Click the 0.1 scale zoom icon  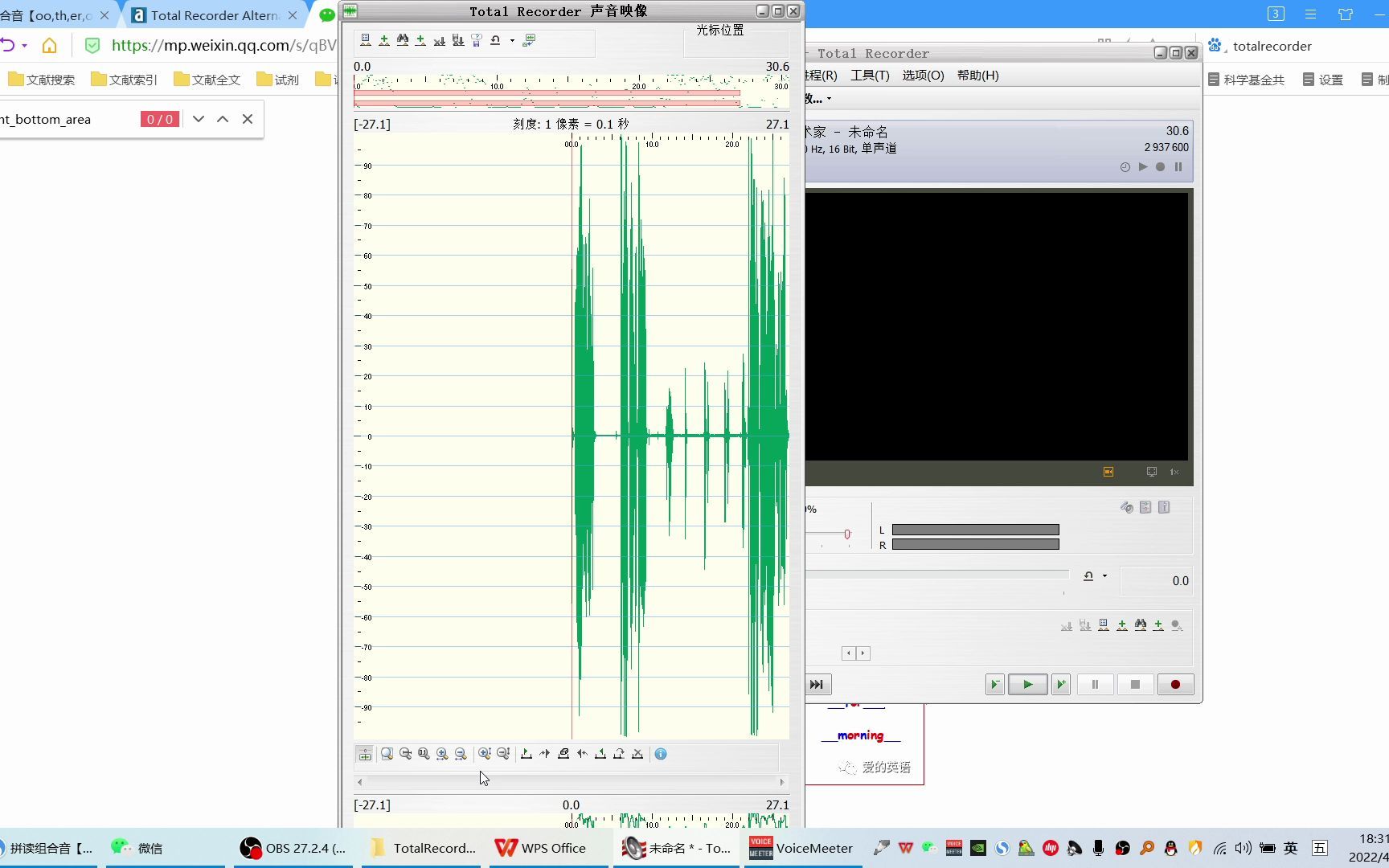point(424,754)
